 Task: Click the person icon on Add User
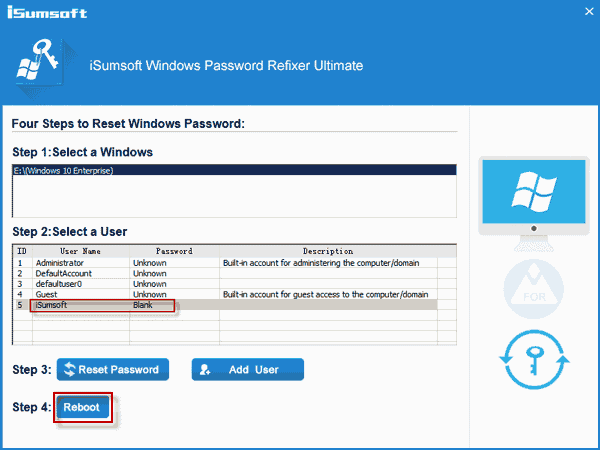coord(205,370)
